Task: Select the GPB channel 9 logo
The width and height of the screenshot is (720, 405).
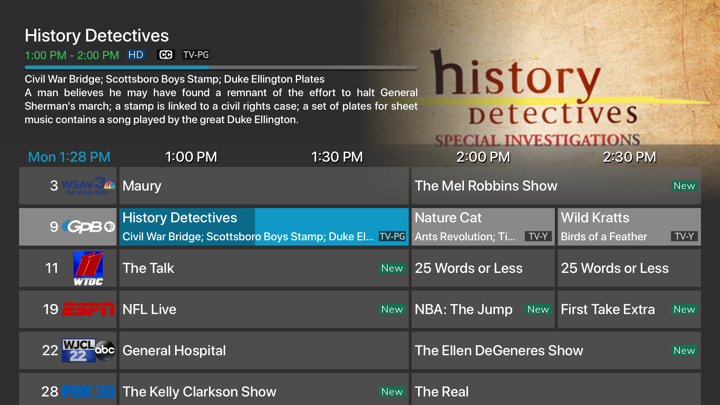Action: 89,226
